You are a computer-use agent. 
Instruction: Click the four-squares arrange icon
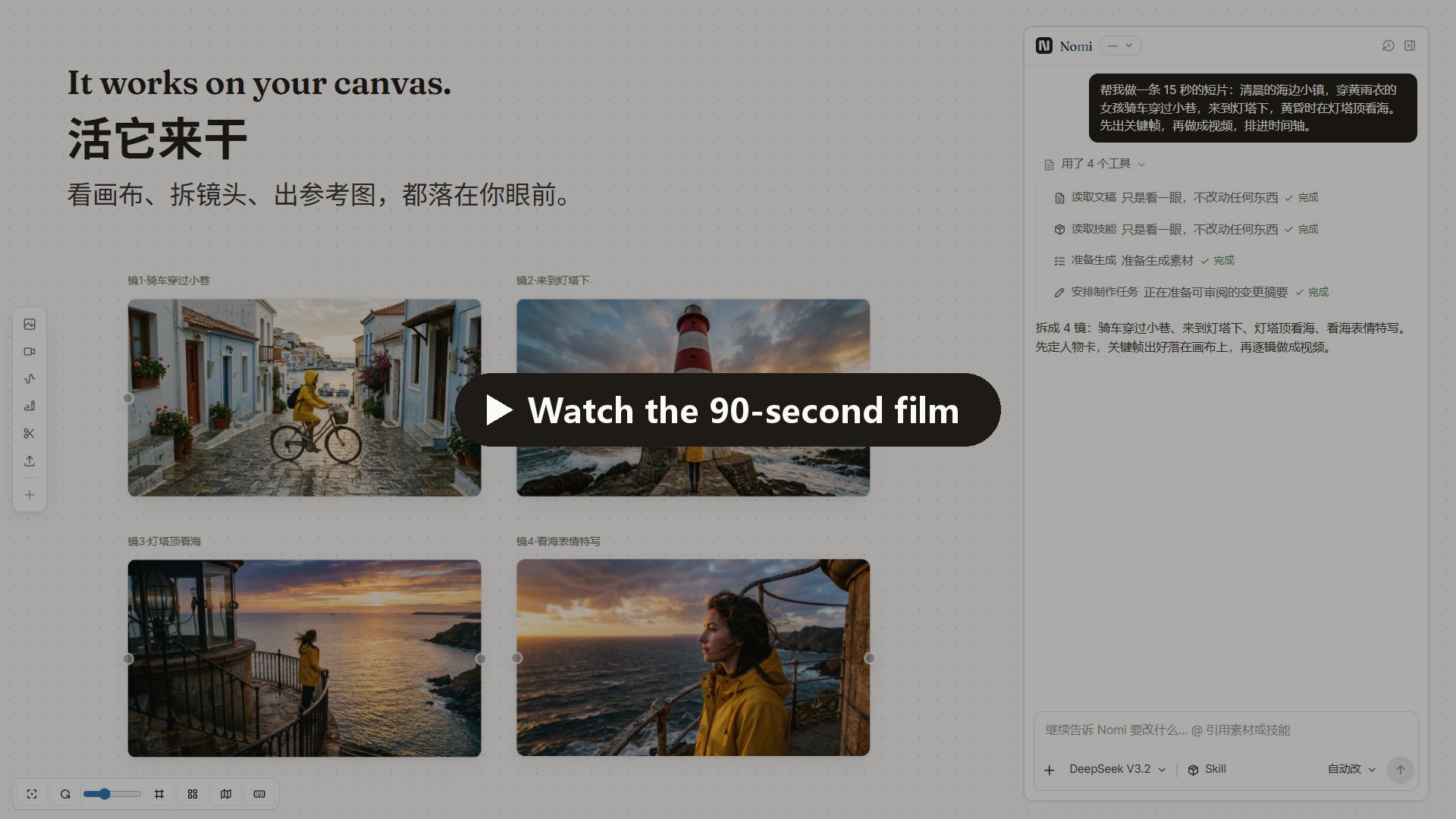click(x=193, y=794)
